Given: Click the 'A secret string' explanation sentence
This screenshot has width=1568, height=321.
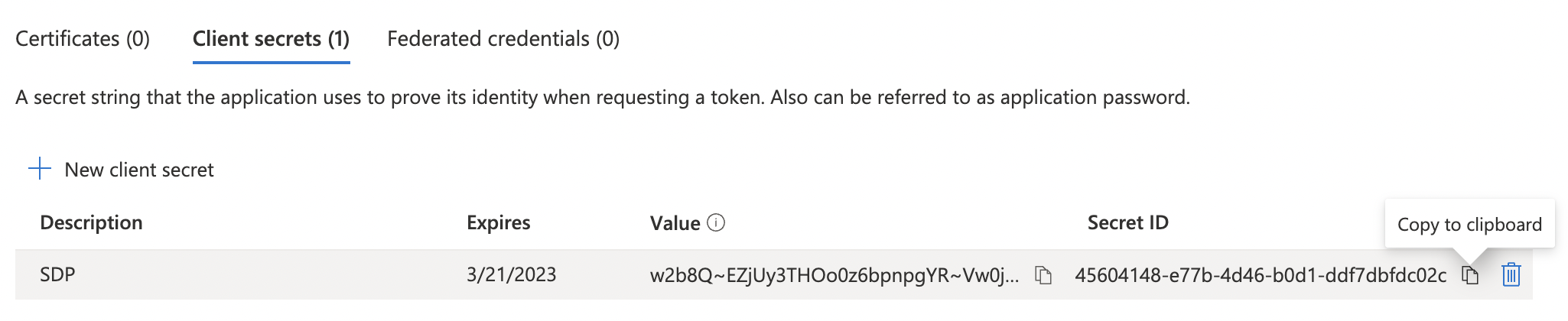Looking at the screenshot, I should point(382,98).
